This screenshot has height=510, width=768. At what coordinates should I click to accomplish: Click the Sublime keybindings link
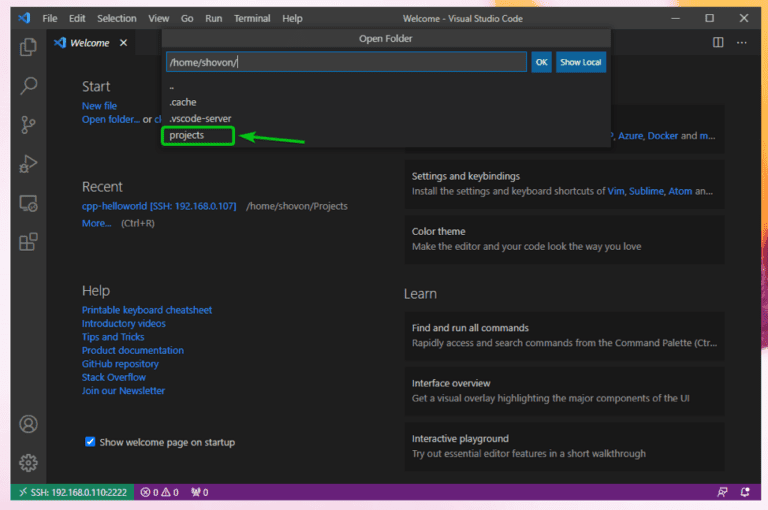coord(646,191)
